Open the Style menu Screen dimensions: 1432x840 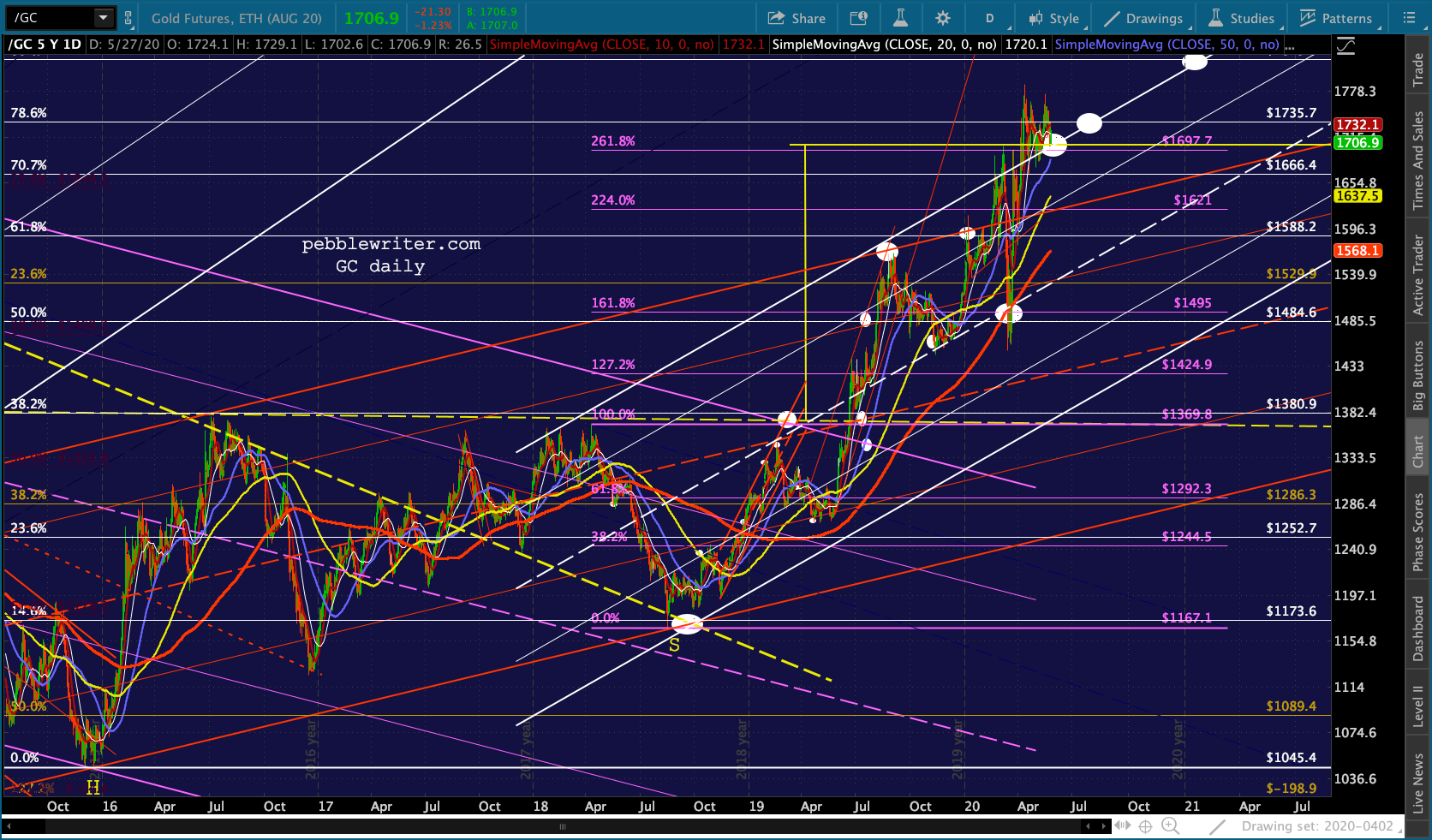(1055, 18)
